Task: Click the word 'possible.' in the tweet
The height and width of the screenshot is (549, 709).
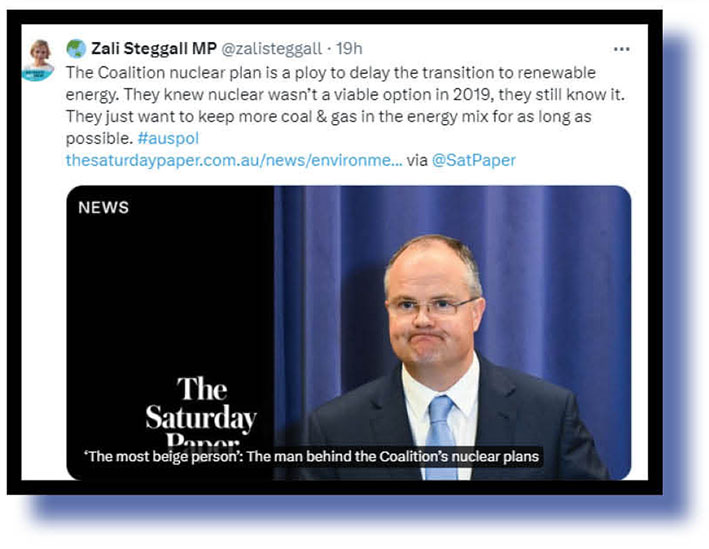Action: click(99, 138)
